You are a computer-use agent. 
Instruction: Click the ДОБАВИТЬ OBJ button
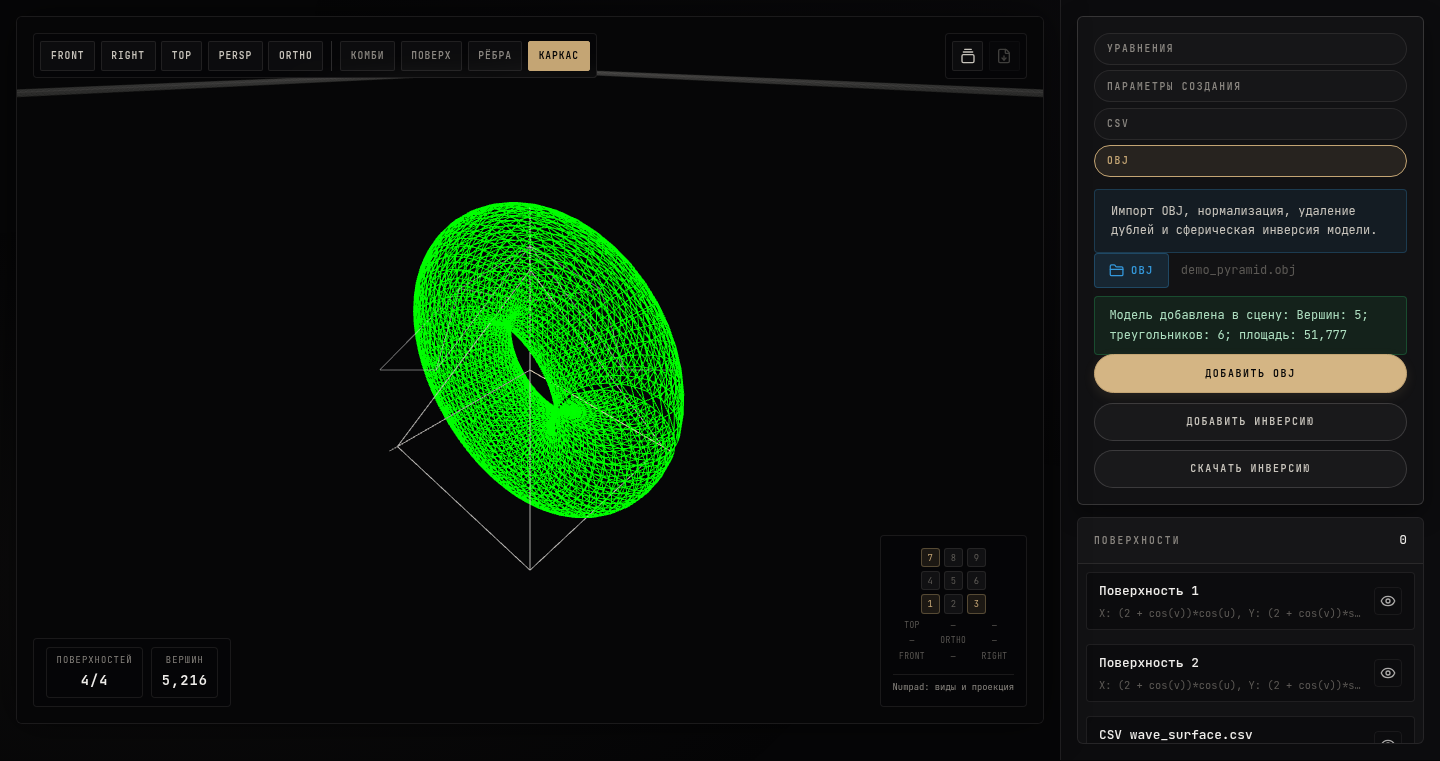pyautogui.click(x=1250, y=374)
